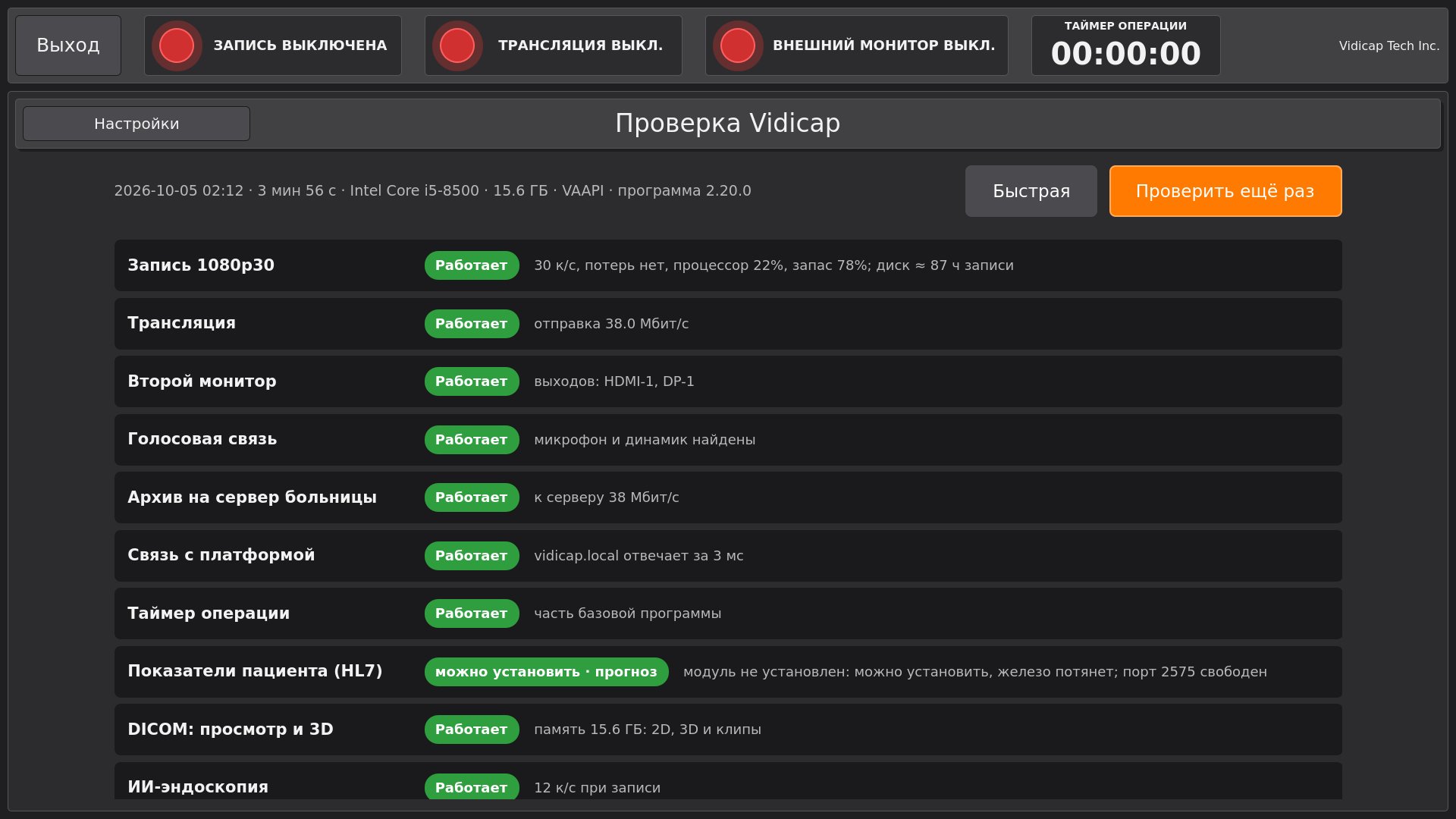Image resolution: width=1456 pixels, height=819 pixels.
Task: Click the system info line with Intel Core i5-8500
Action: coord(432,191)
